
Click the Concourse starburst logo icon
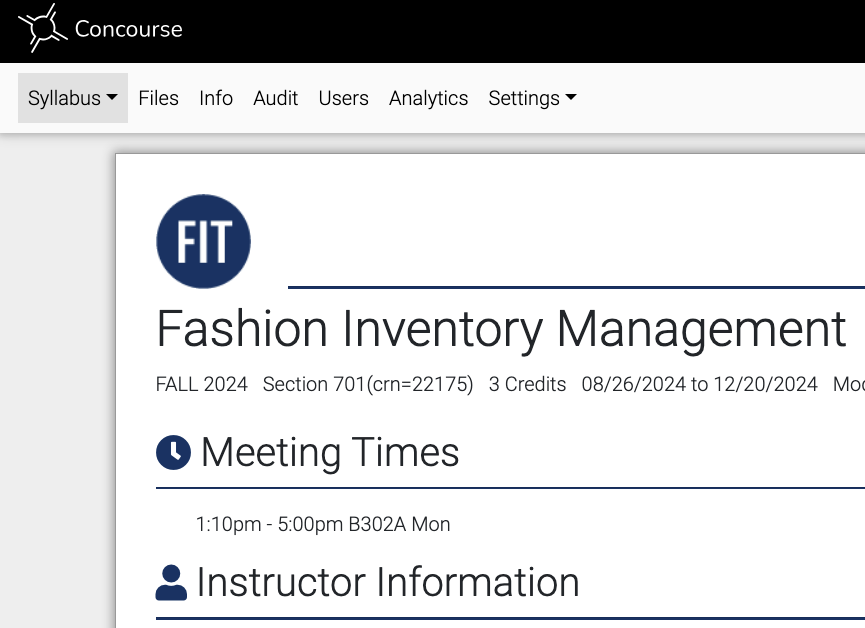(x=41, y=28)
